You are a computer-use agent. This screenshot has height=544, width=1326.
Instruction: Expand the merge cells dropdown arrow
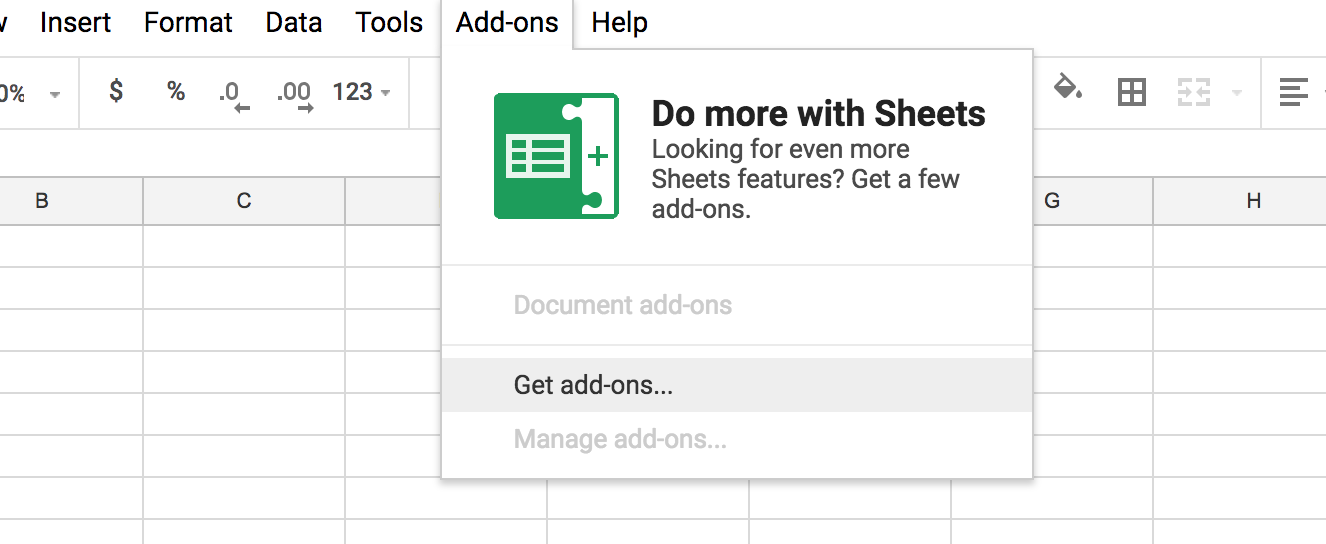pyautogui.click(x=1236, y=94)
